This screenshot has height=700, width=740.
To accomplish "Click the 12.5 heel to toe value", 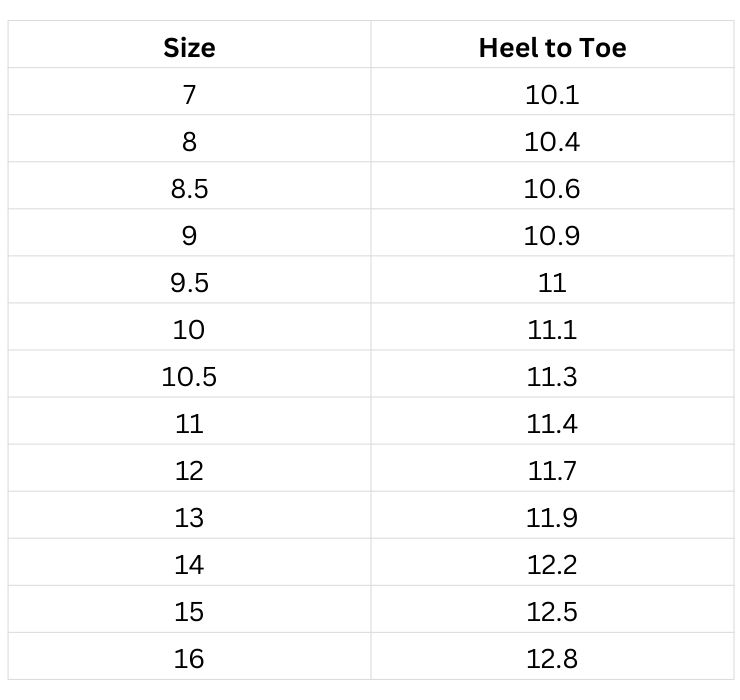I will pos(552,612).
